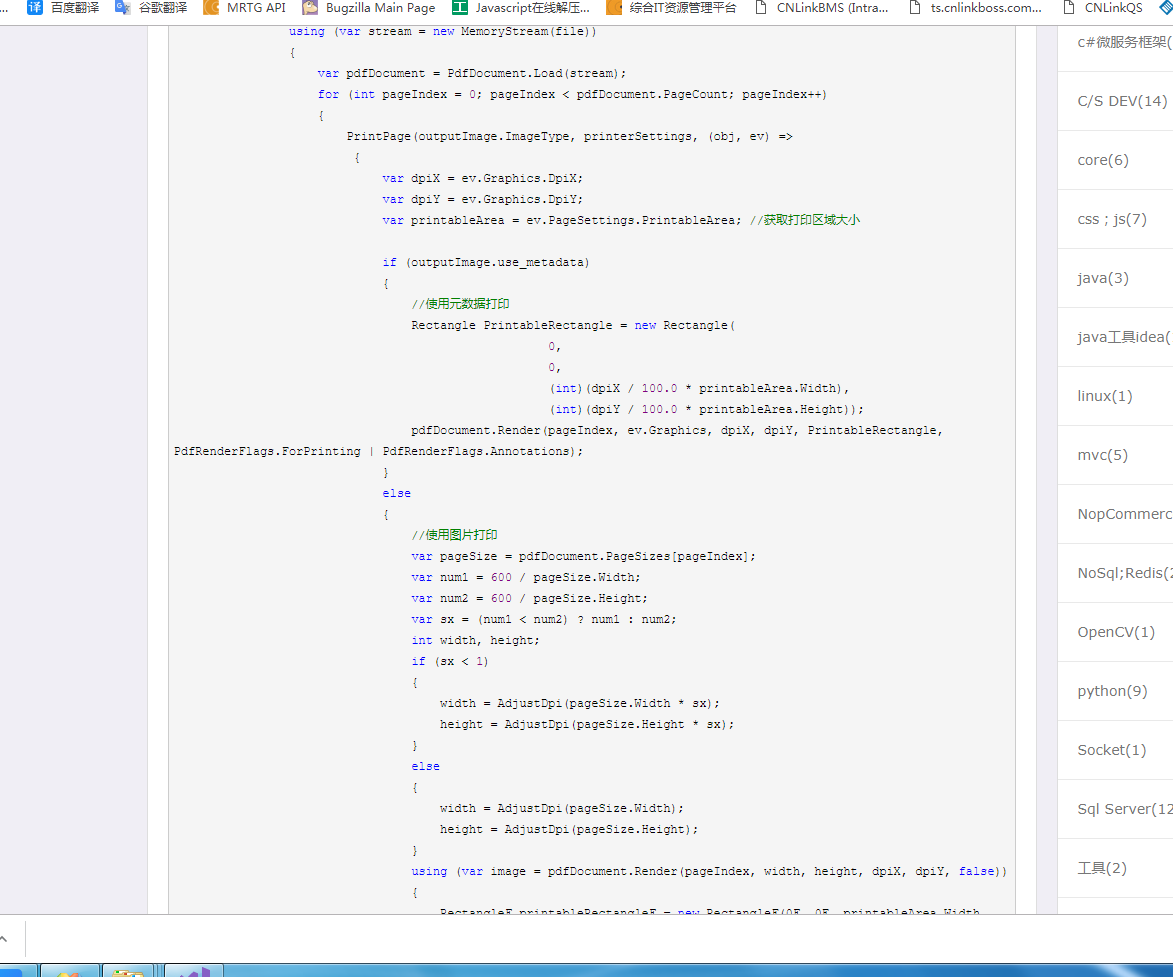Open the Bugzilla Main Page bookmark
This screenshot has height=977, width=1173.
[x=369, y=8]
